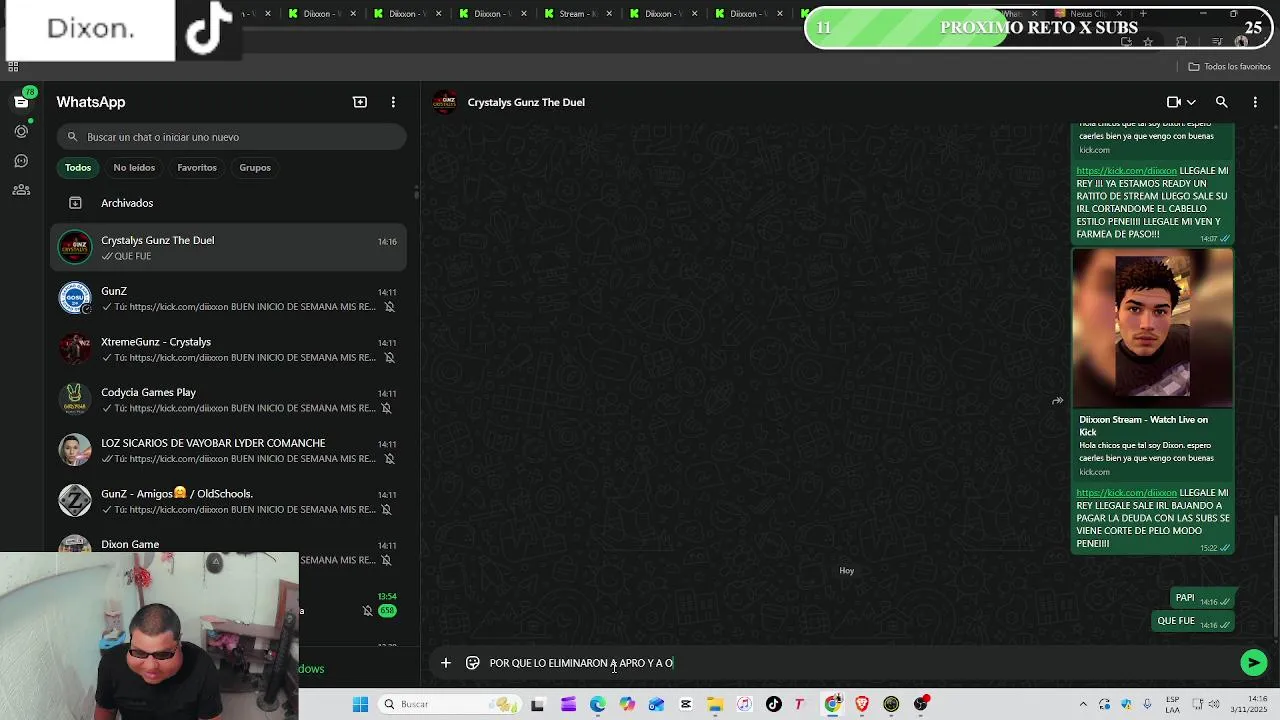Viewport: 1280px width, 720px height.
Task: Open kick.com/diixxon link in 15:22 message
Action: (x=1126, y=493)
